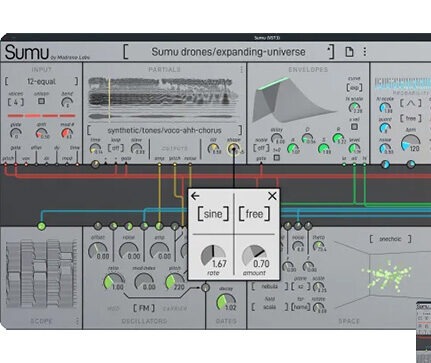Open the Envelopes noise 'off' selector

261,148
